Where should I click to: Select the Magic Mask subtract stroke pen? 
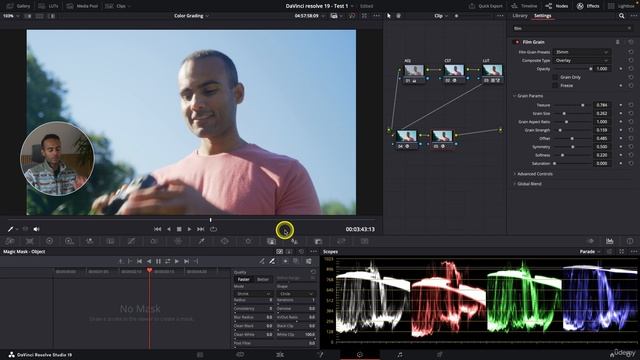click(x=272, y=261)
